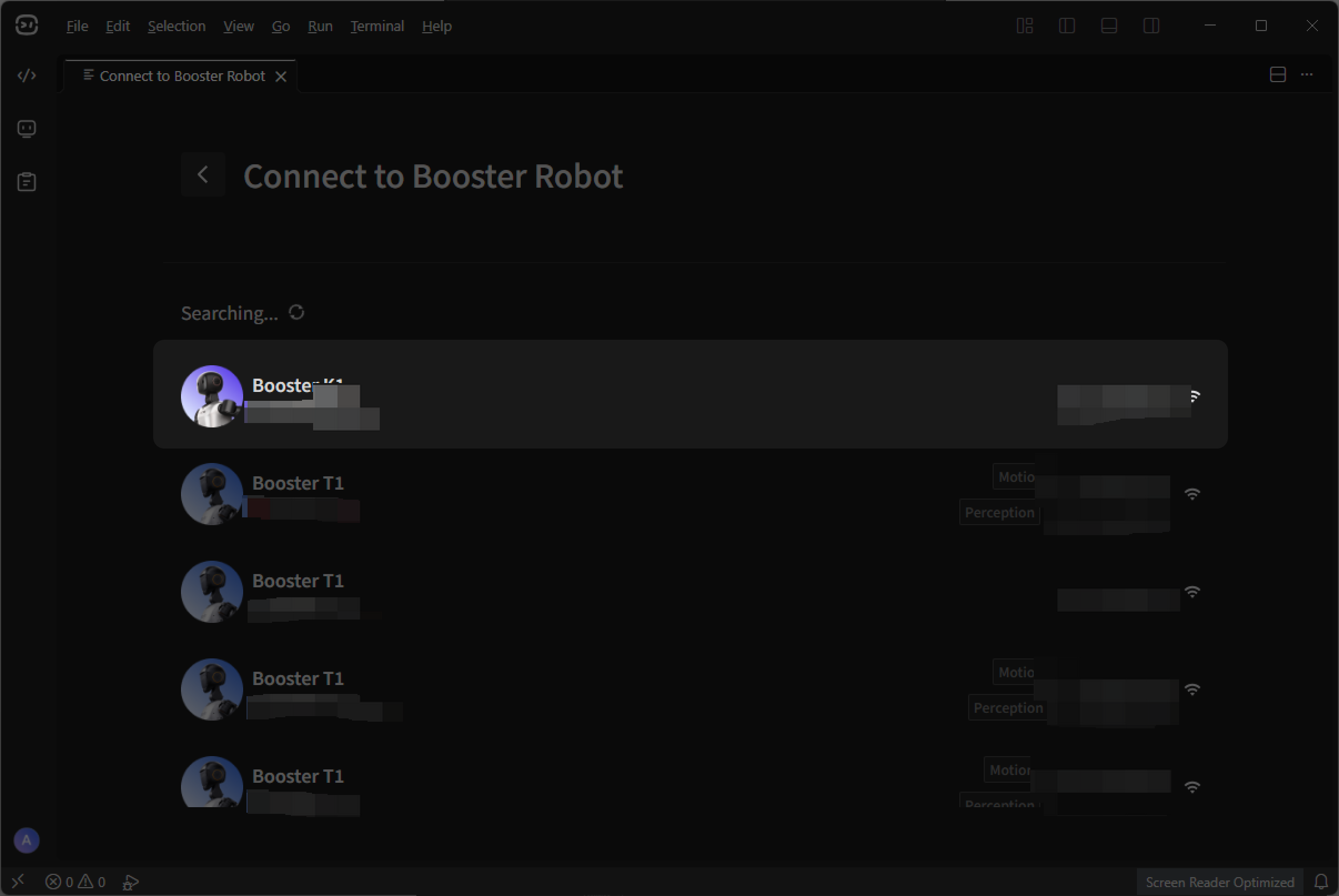Click the Booster K1 robot avatar

212,396
